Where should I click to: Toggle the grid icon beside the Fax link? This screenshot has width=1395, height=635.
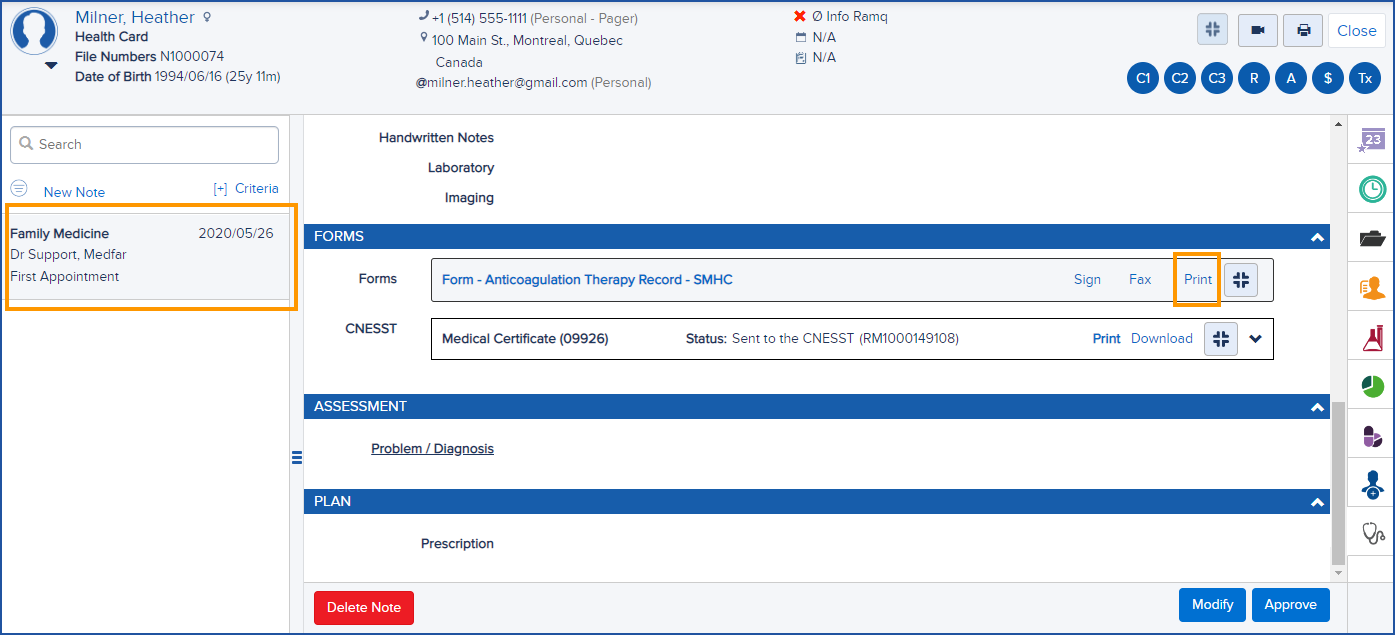[1241, 280]
